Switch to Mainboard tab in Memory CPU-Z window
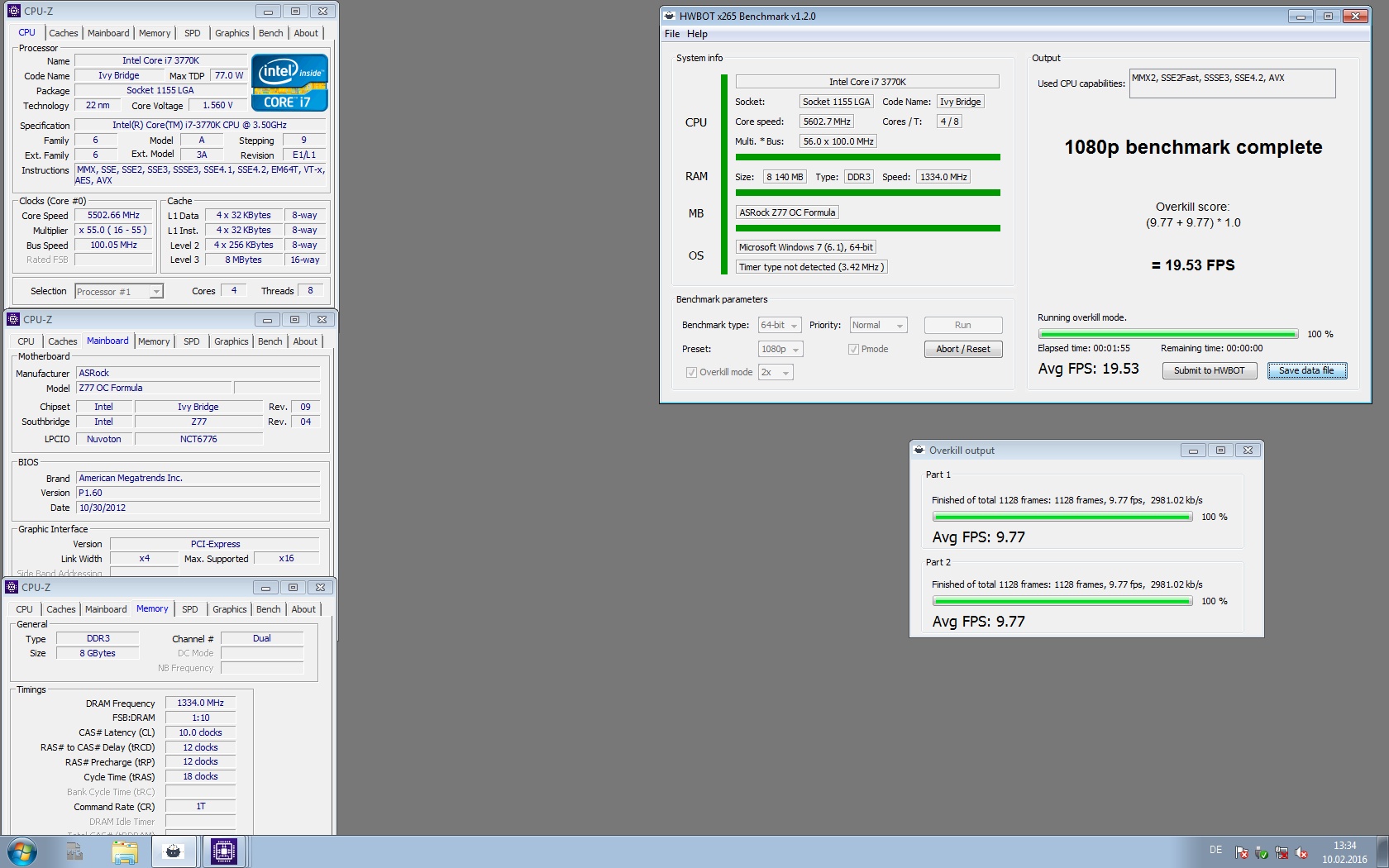This screenshot has width=1389, height=868. 106,609
